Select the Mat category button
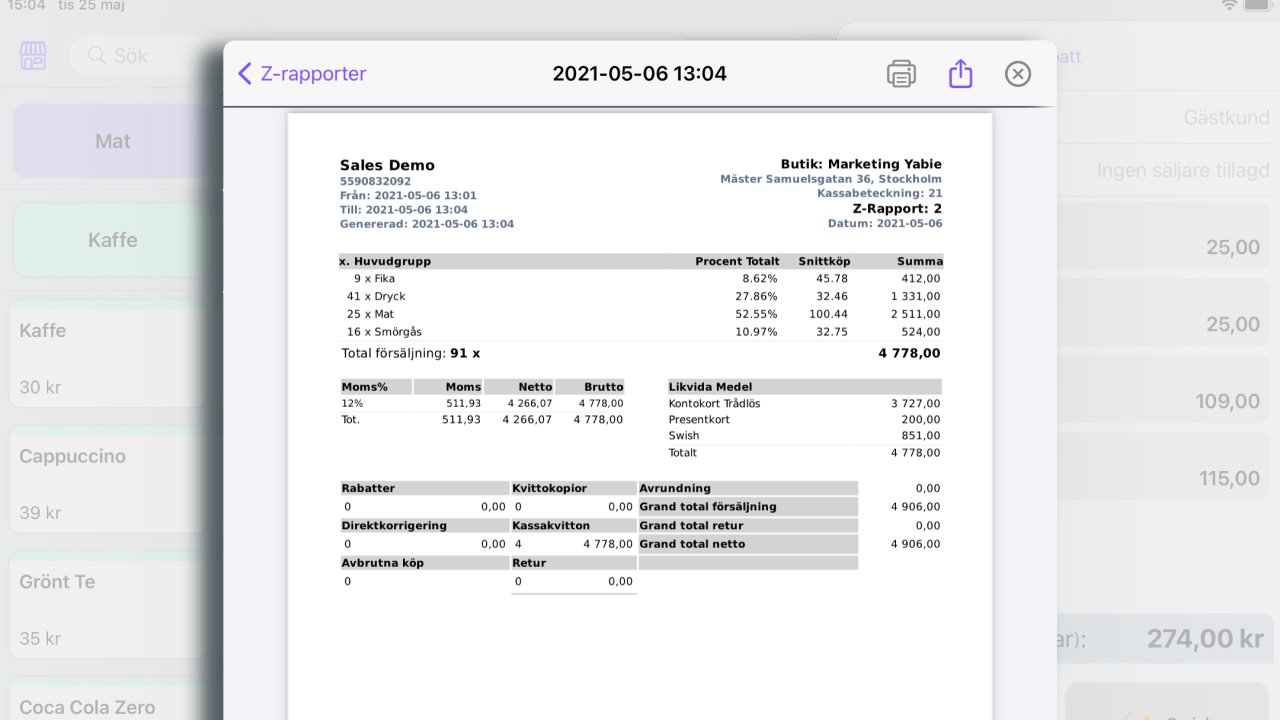 [x=113, y=141]
